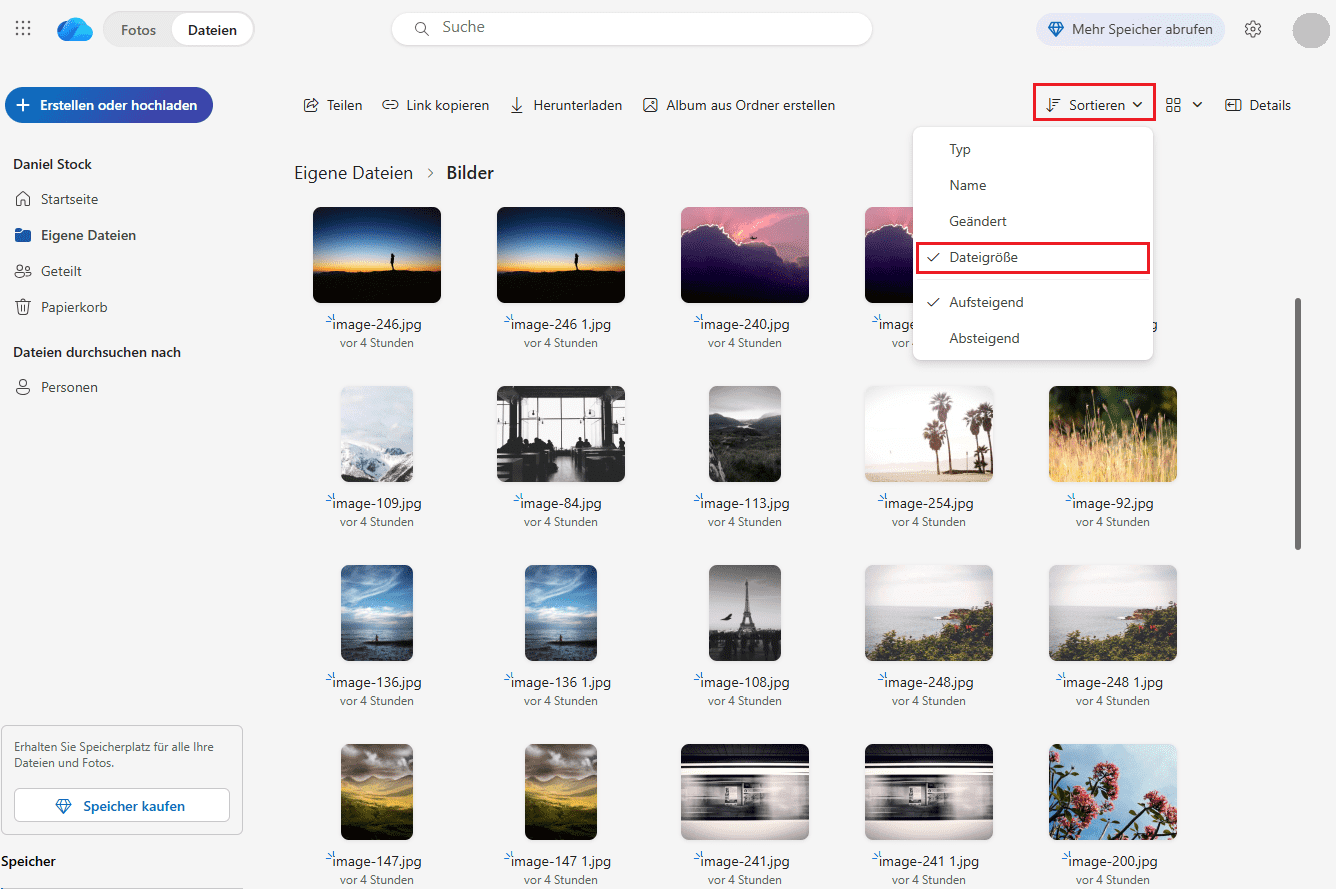Switch sort order to Absteigend
Screen dimensions: 1336x889
pyautogui.click(x=984, y=338)
